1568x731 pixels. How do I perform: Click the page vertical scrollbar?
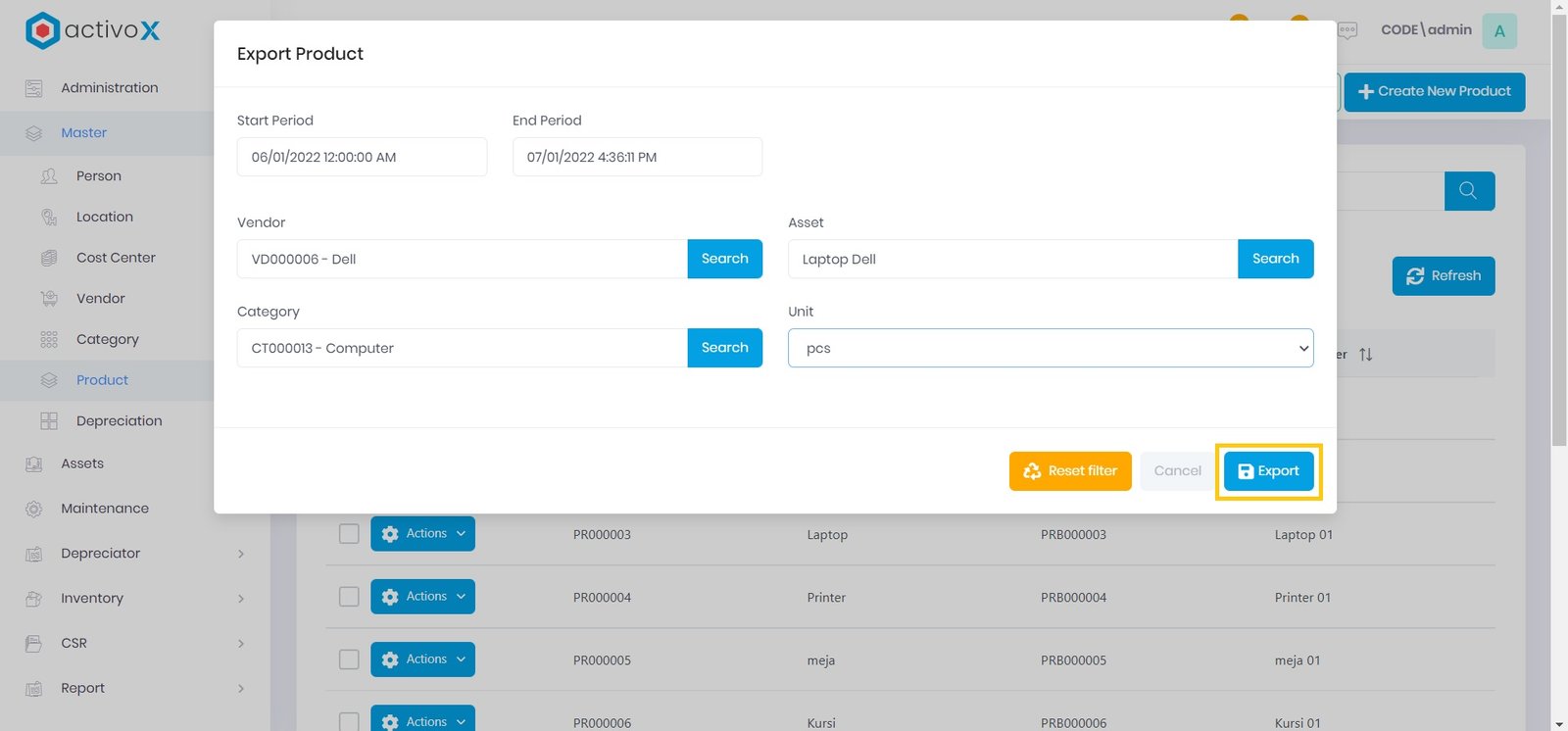pos(1558,294)
